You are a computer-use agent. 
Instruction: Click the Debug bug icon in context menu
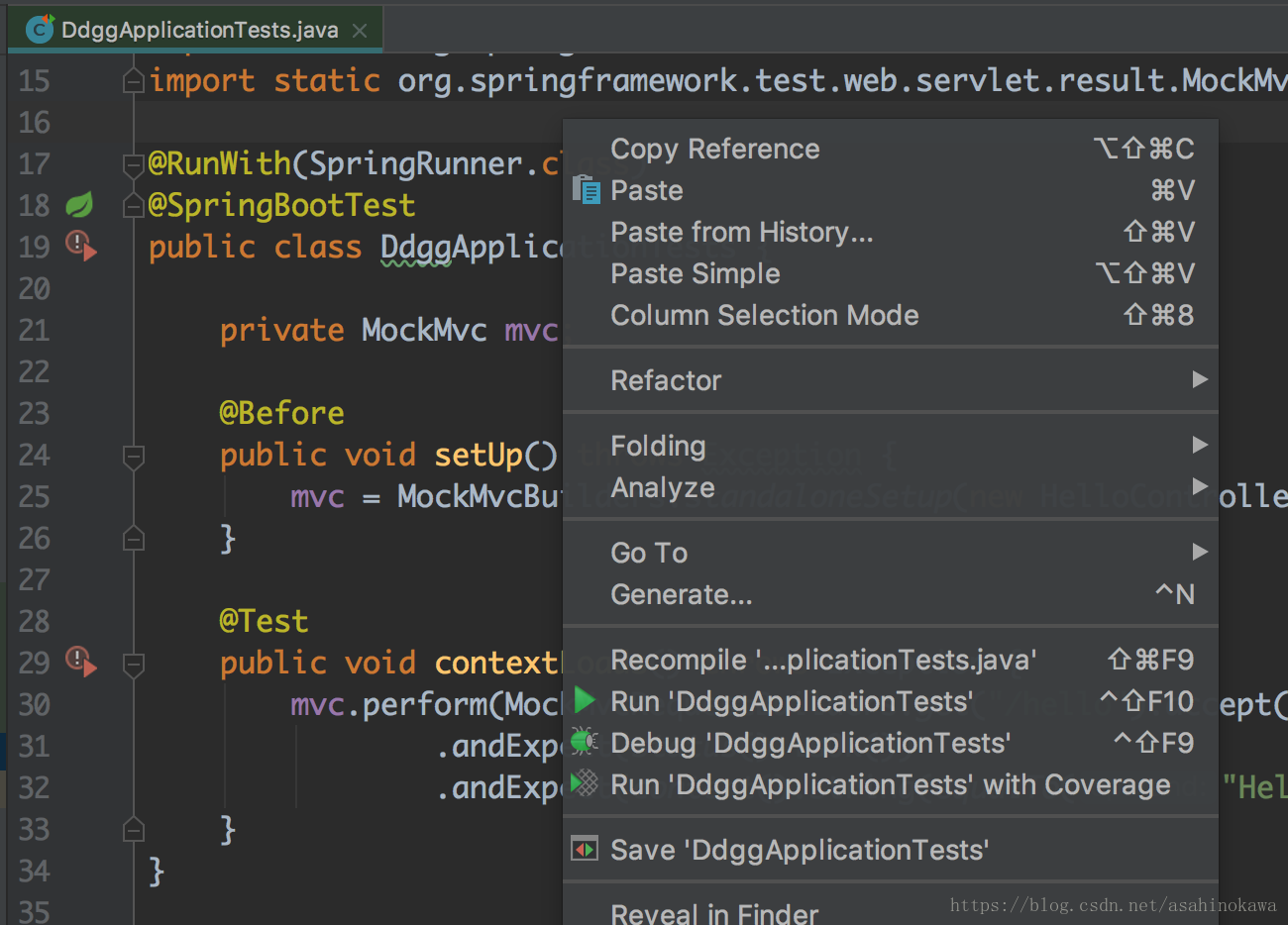click(x=585, y=742)
